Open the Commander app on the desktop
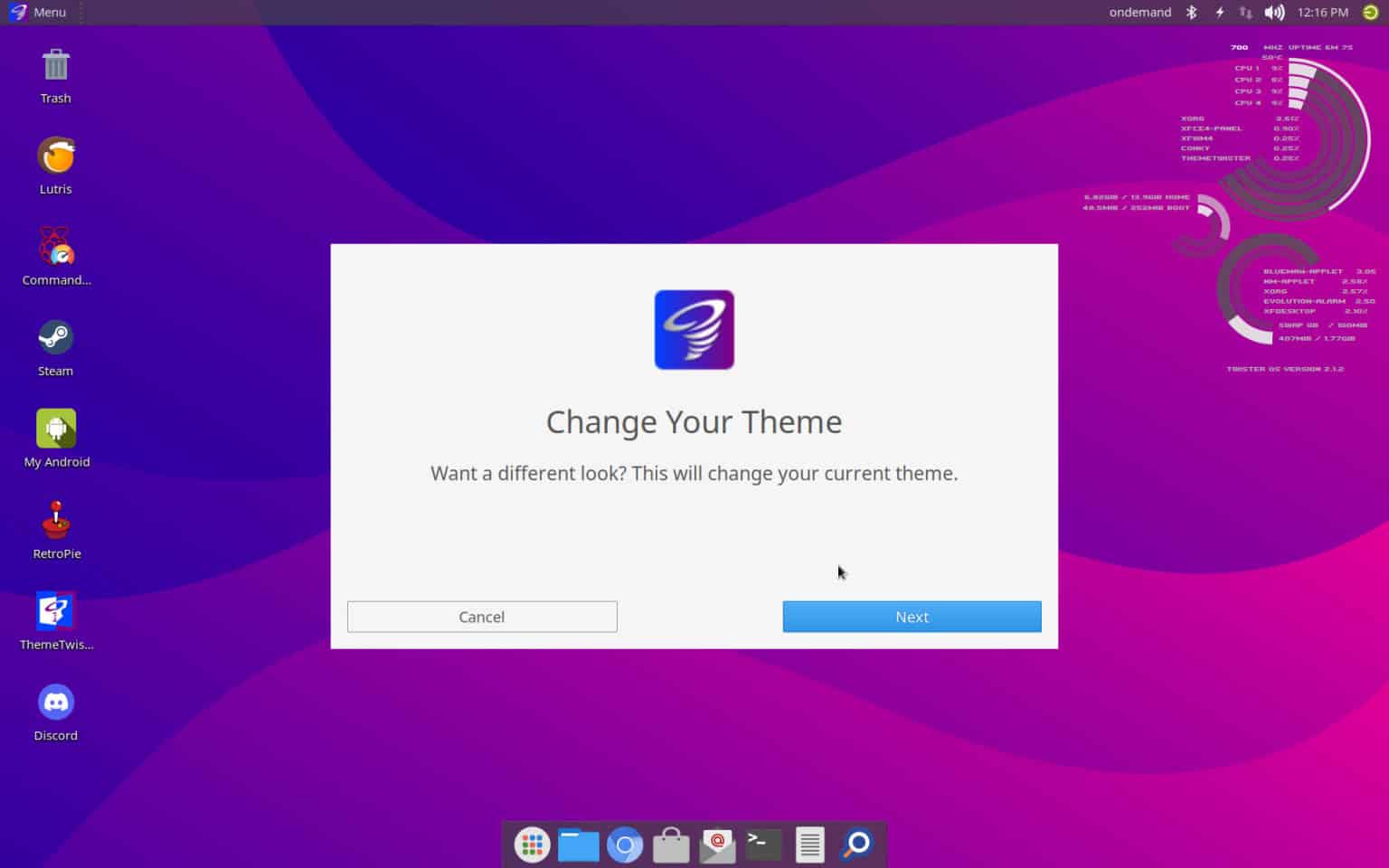Viewport: 1389px width, 868px height. pyautogui.click(x=55, y=245)
